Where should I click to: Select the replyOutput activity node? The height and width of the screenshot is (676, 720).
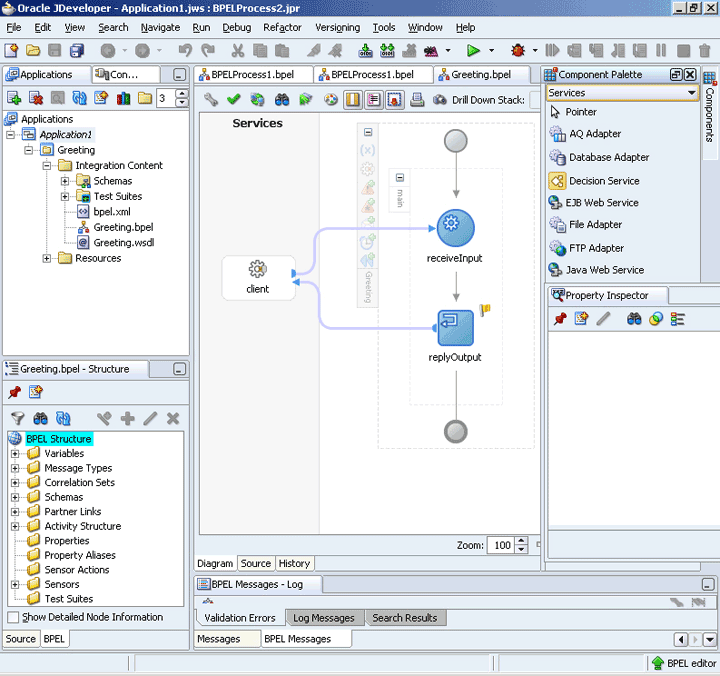tap(455, 327)
